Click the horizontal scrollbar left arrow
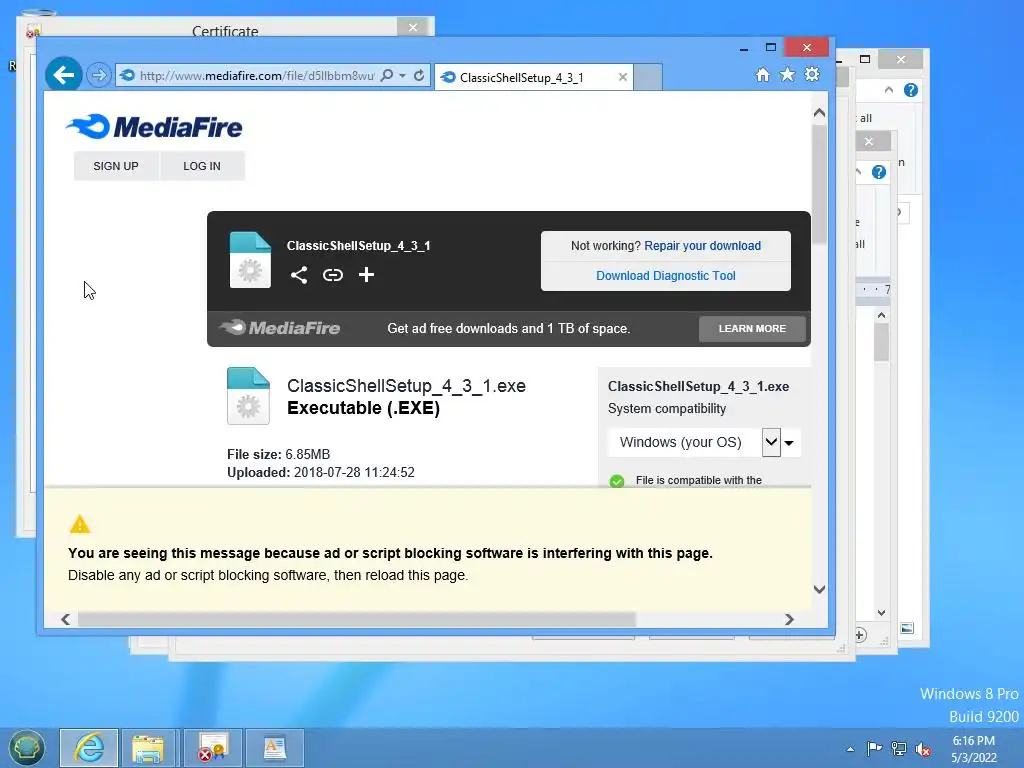Viewport: 1024px width, 768px height. pos(65,619)
